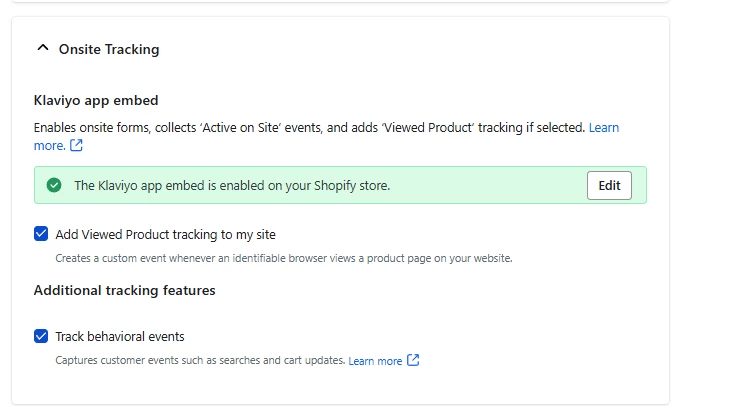Click the 'Track behavioral events' label text
This screenshot has height=406, width=738.
tap(120, 336)
